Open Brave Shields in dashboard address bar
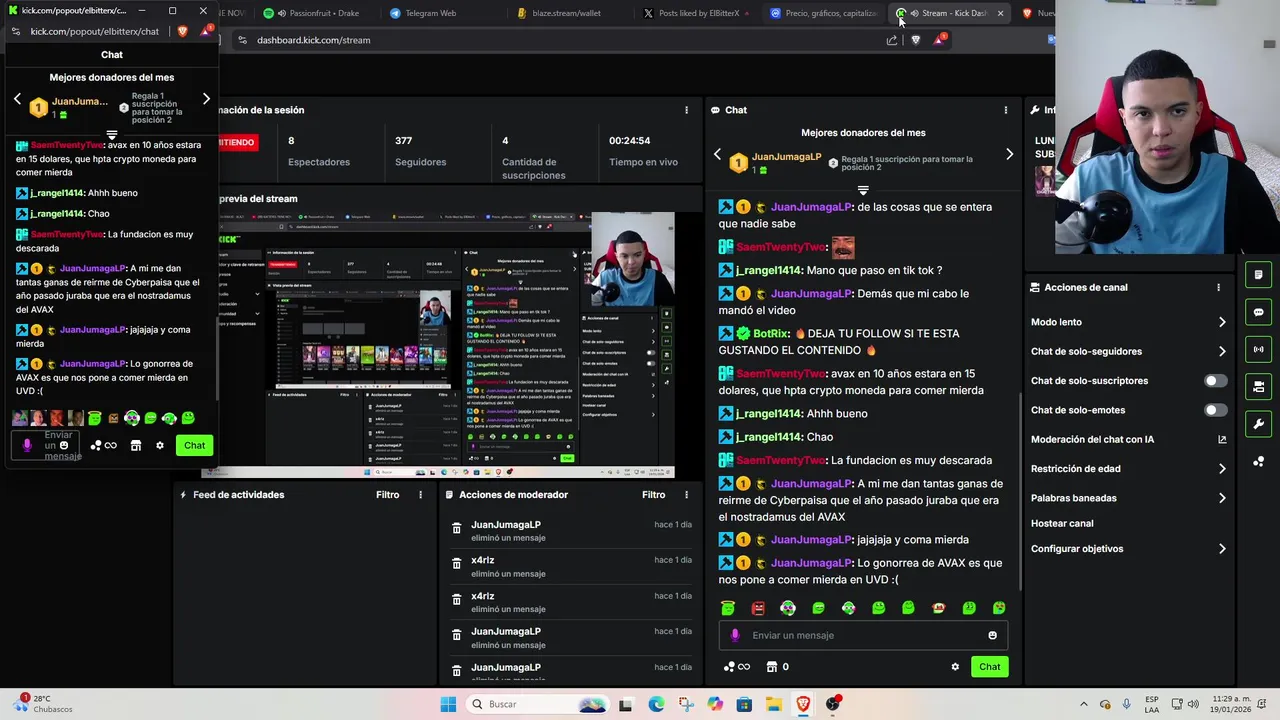This screenshot has height=720, width=1280. pos(915,40)
